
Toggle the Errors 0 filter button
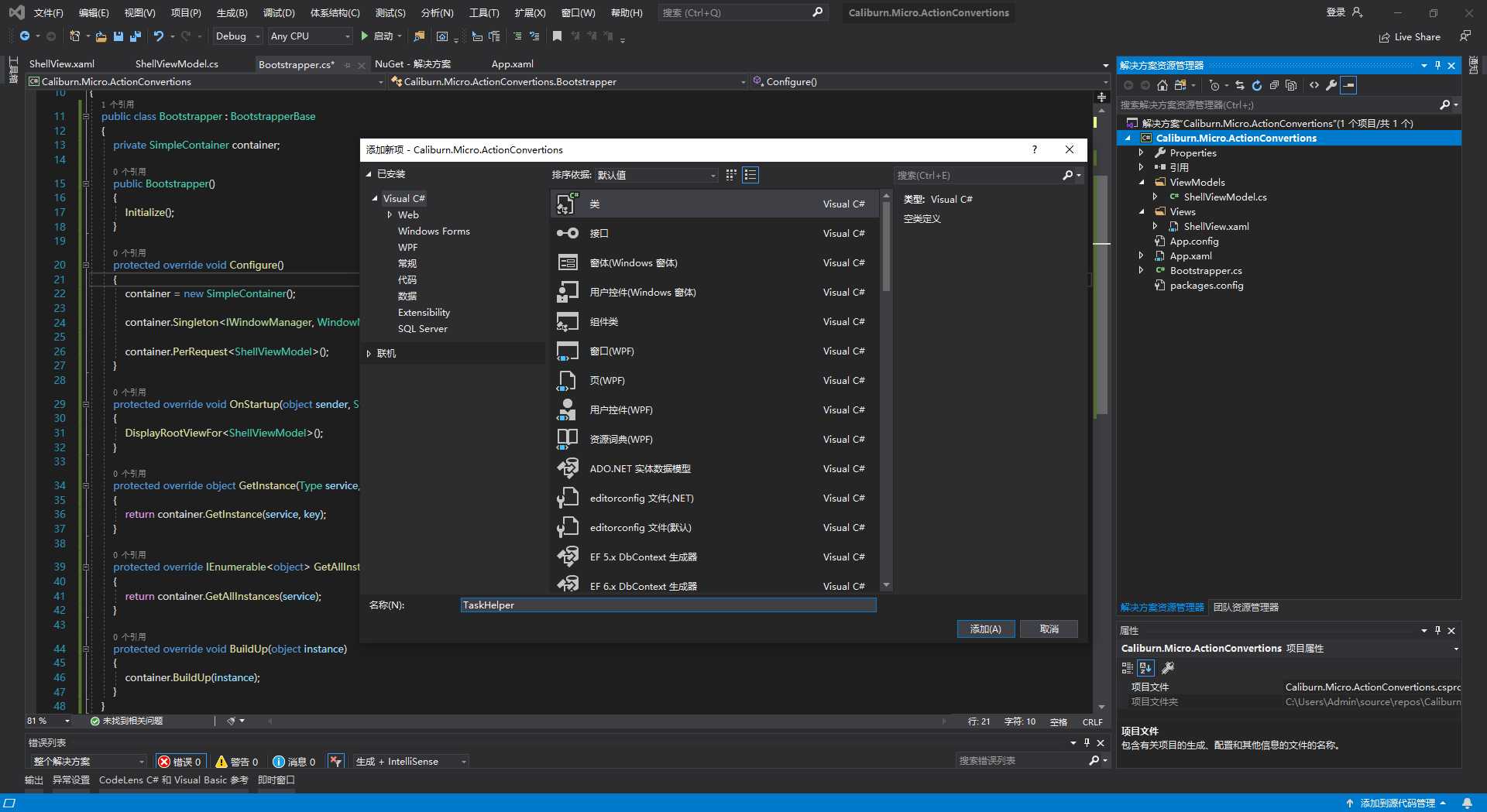coord(180,762)
